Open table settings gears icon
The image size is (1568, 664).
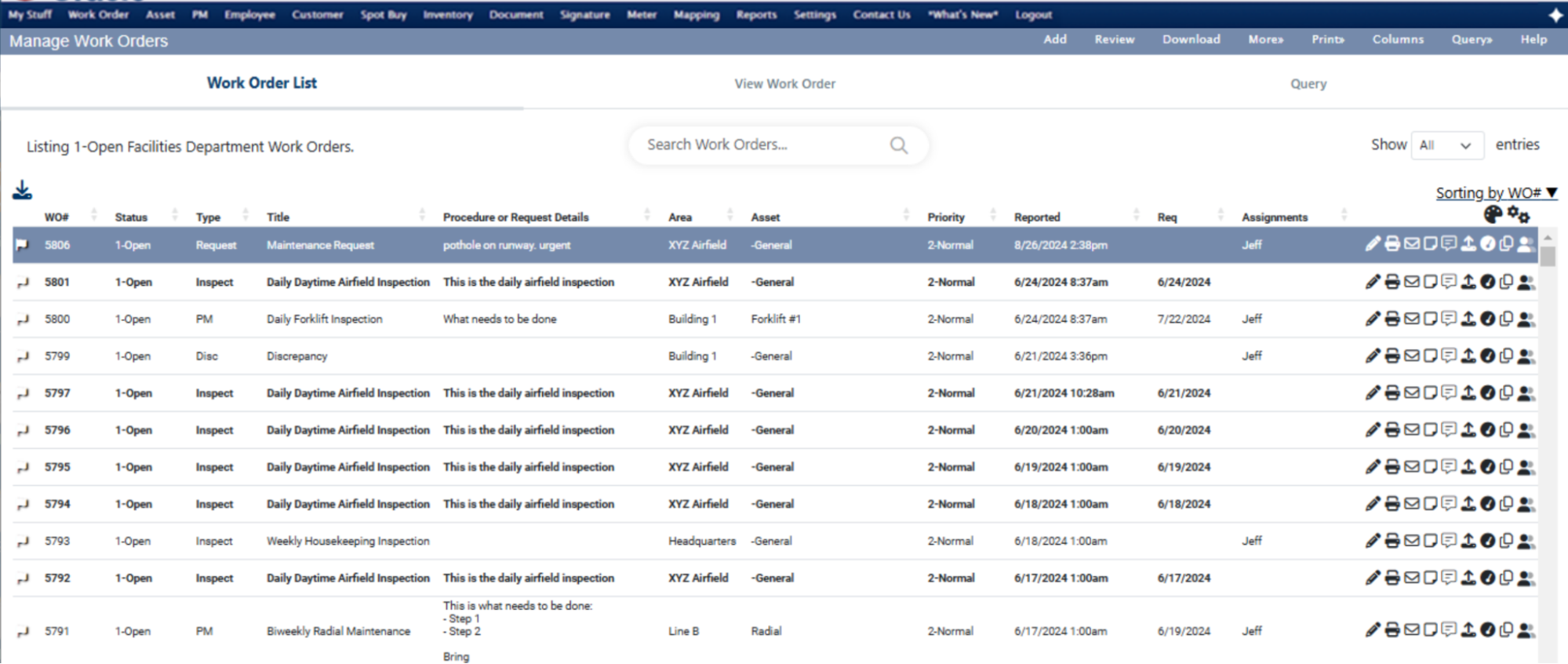click(x=1519, y=214)
